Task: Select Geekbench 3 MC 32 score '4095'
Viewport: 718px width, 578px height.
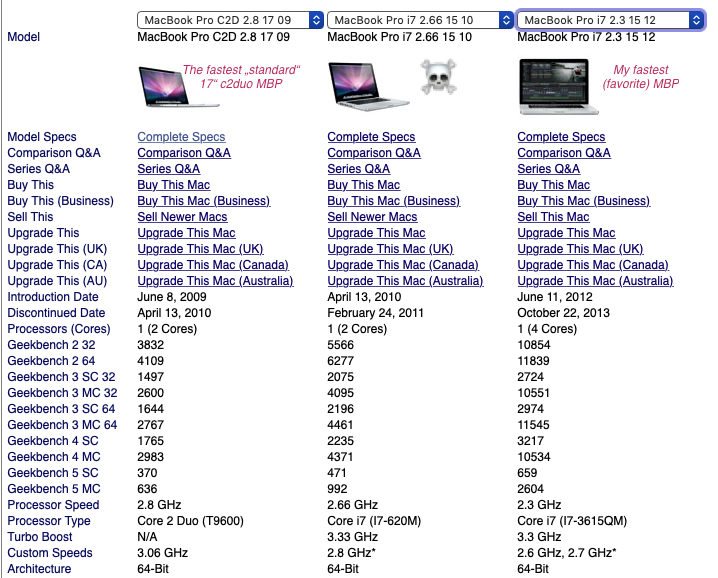Action: [x=341, y=393]
